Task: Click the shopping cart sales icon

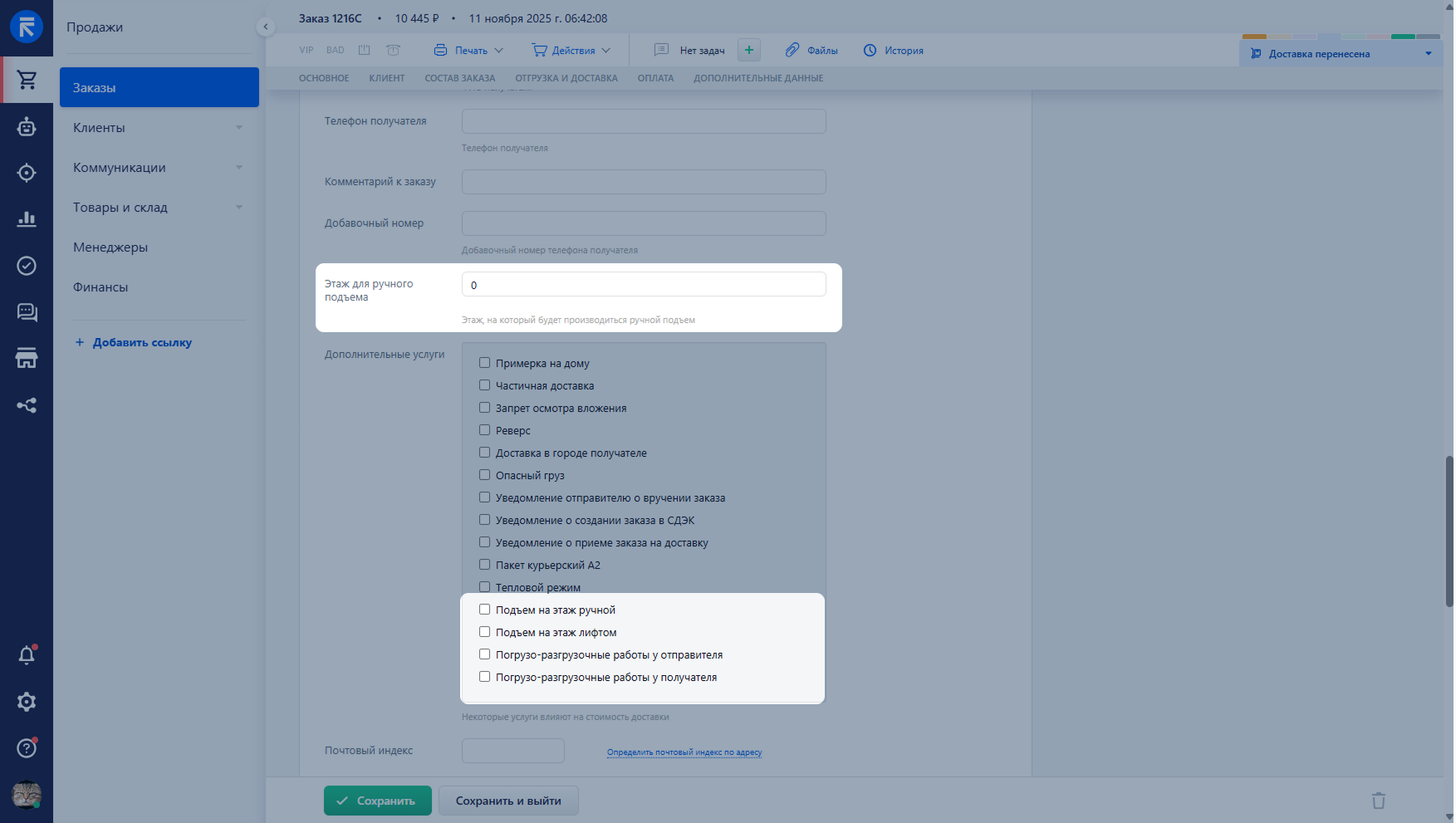Action: point(27,80)
